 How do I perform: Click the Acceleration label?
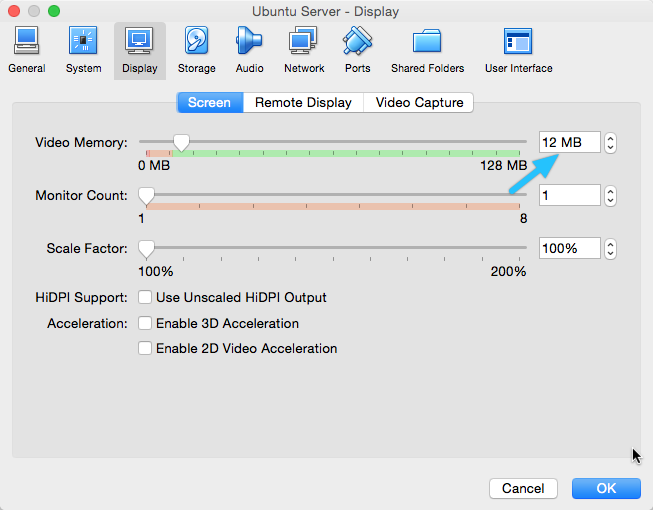[x=87, y=323]
